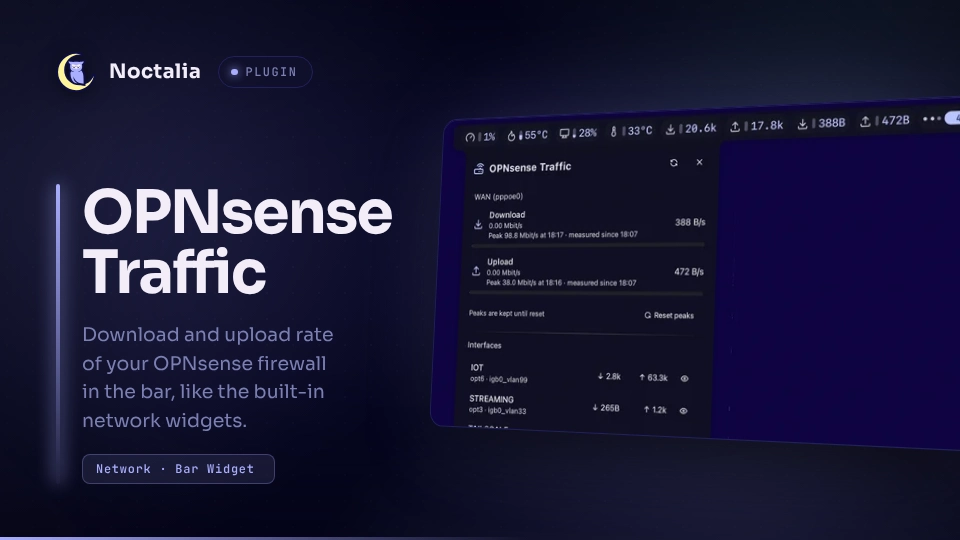Click the Noctalia owl moon logo
This screenshot has height=540, width=960.
(76, 72)
